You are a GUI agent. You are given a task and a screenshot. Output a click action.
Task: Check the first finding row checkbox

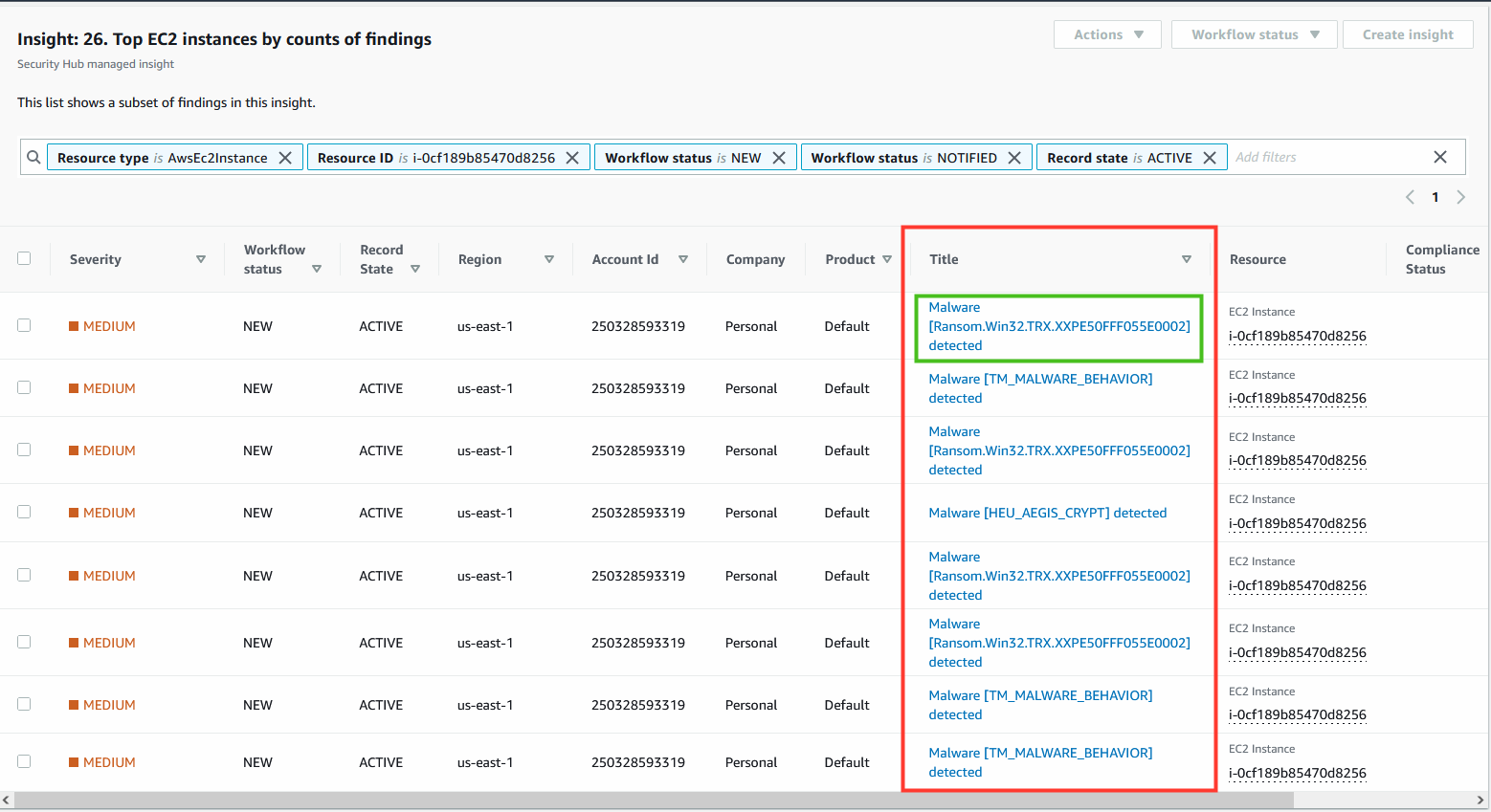tap(24, 325)
